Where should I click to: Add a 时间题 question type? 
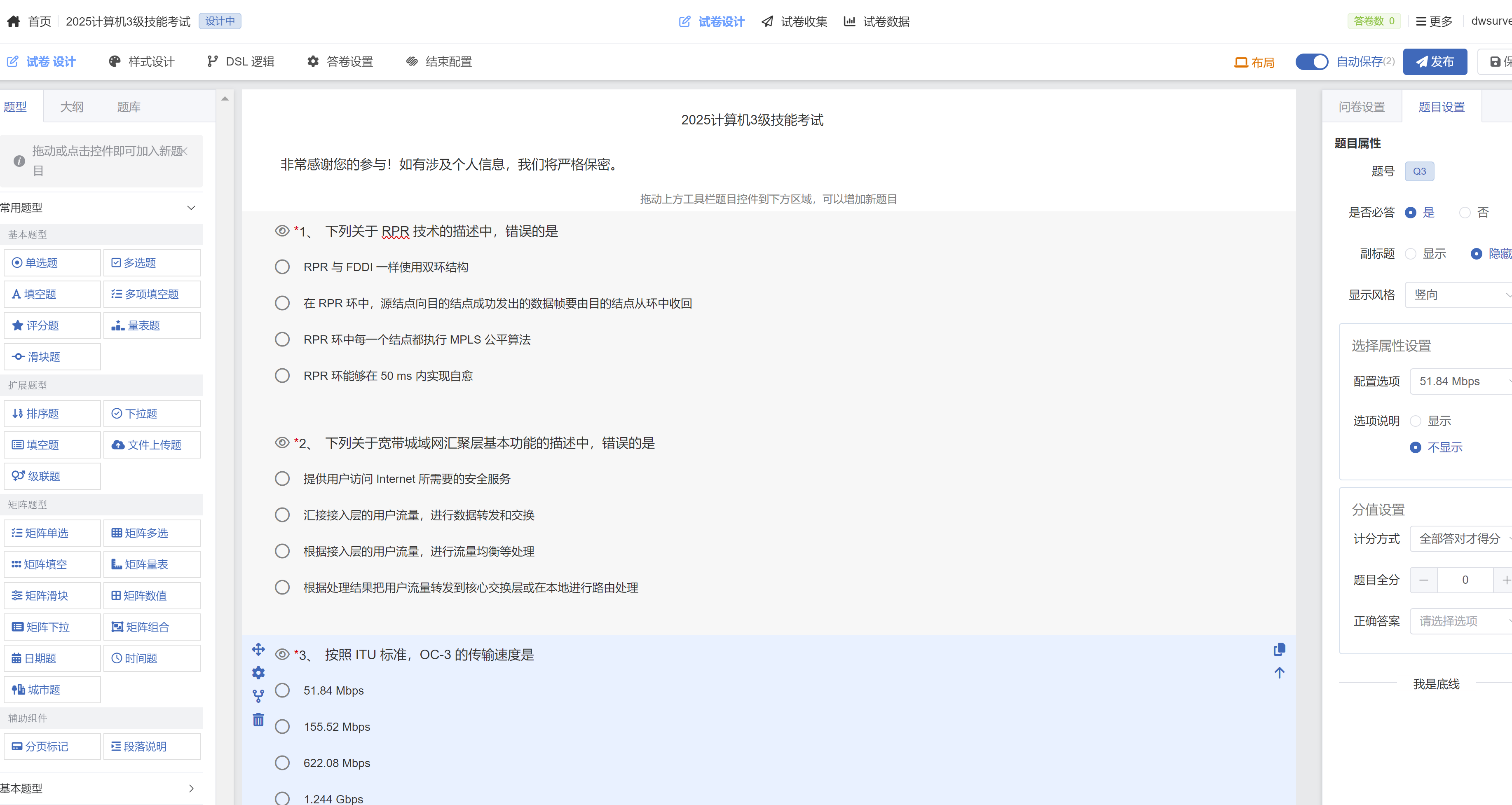152,658
